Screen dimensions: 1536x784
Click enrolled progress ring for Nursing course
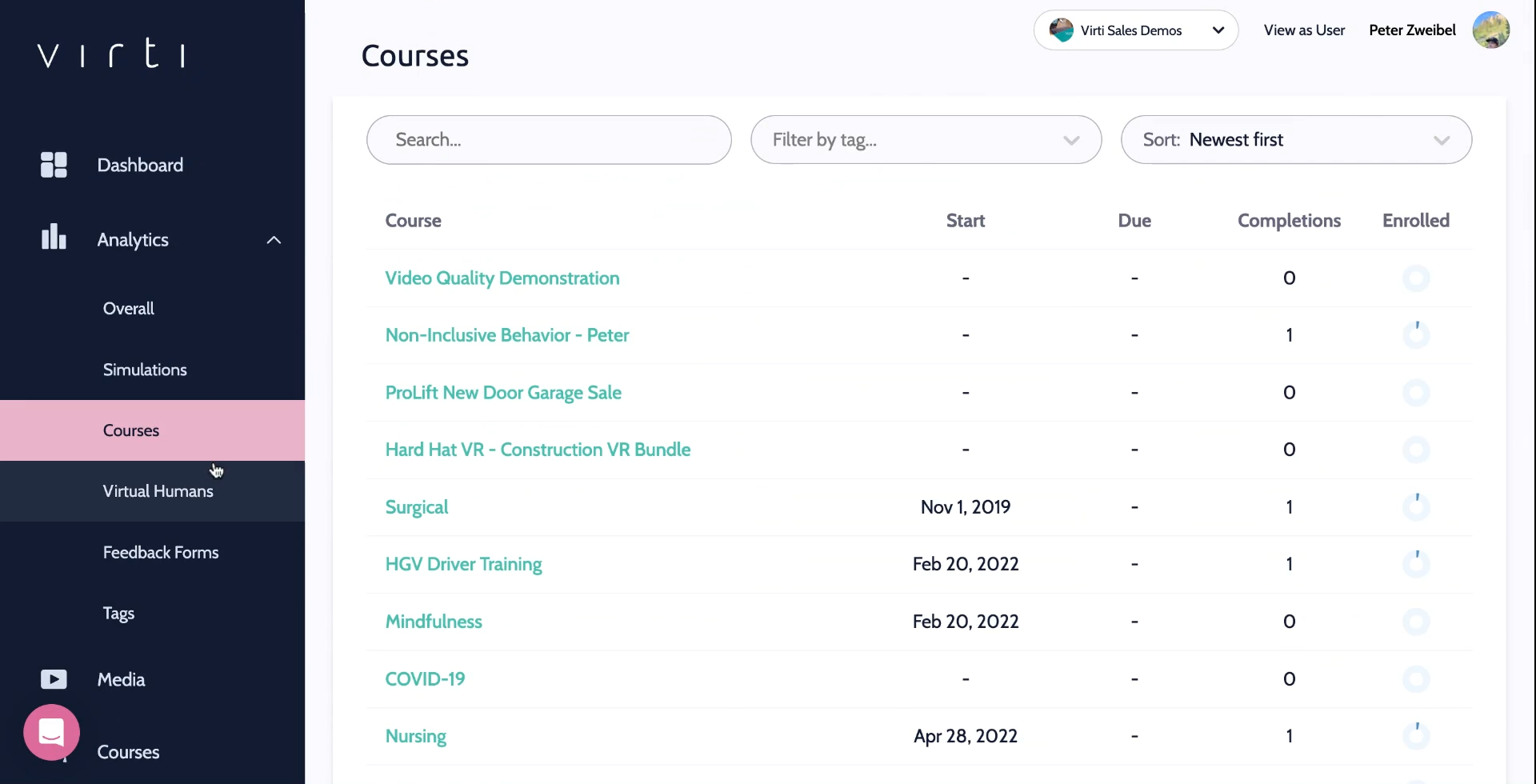1416,736
